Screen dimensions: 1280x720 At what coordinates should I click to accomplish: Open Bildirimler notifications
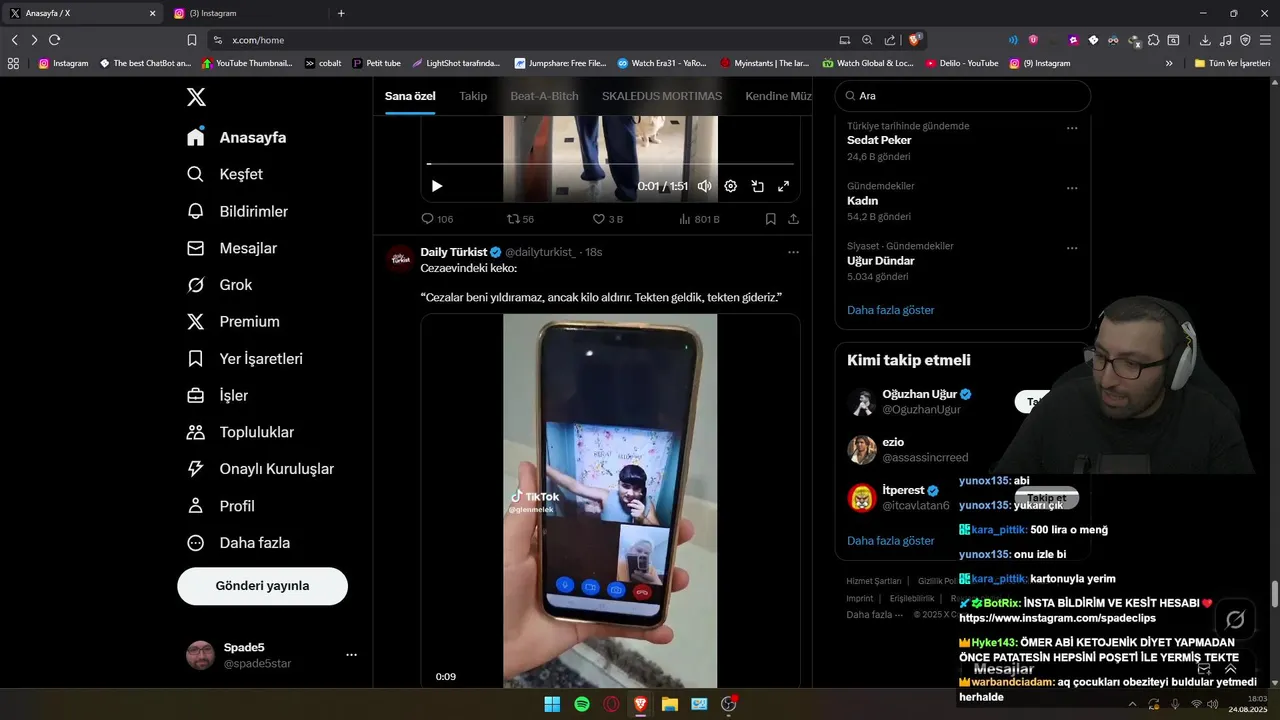pos(238,211)
